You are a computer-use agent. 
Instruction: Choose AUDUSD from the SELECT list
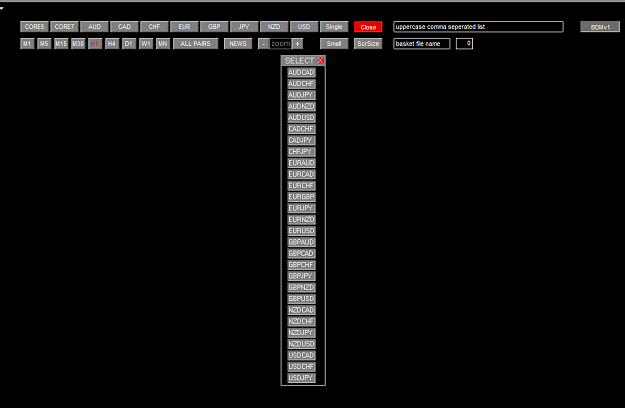coord(301,118)
